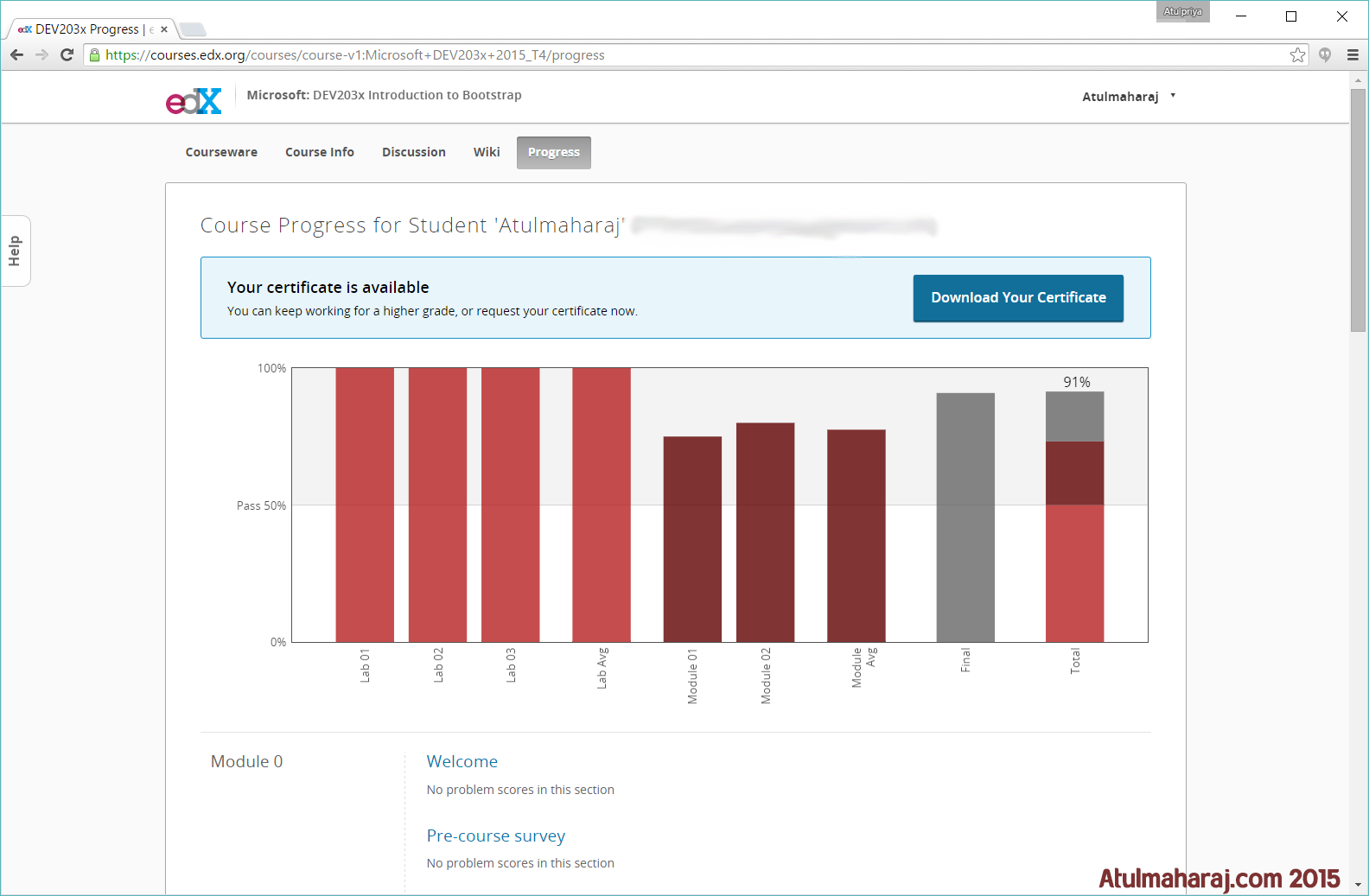Click the course title 'Microsoft: DEV203x Introduction to Bootstrap'
The image size is (1369, 896).
point(384,95)
